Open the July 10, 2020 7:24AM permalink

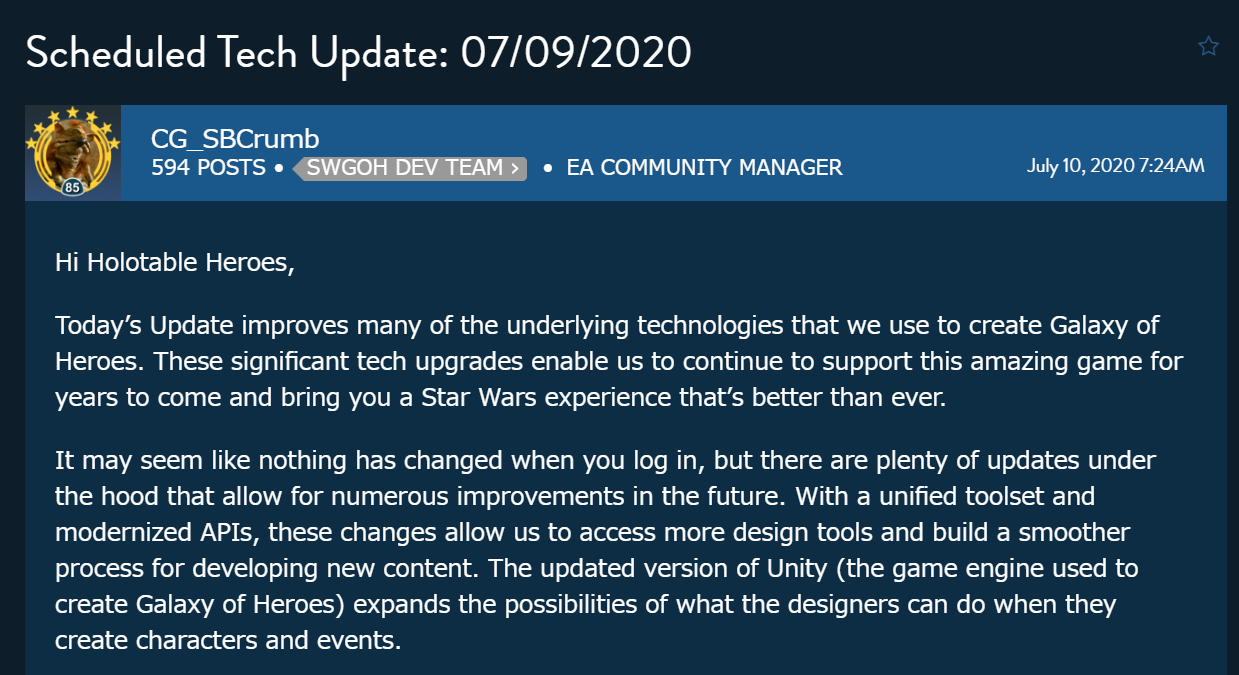[x=1115, y=166]
